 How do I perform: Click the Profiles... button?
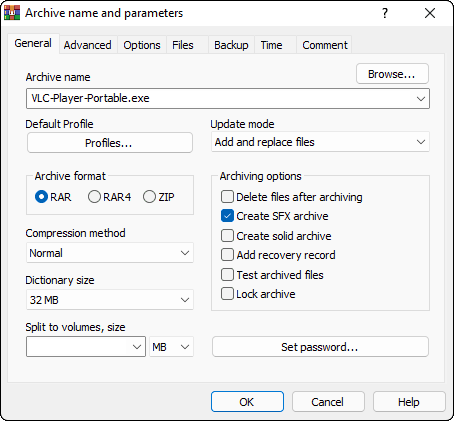[x=110, y=143]
